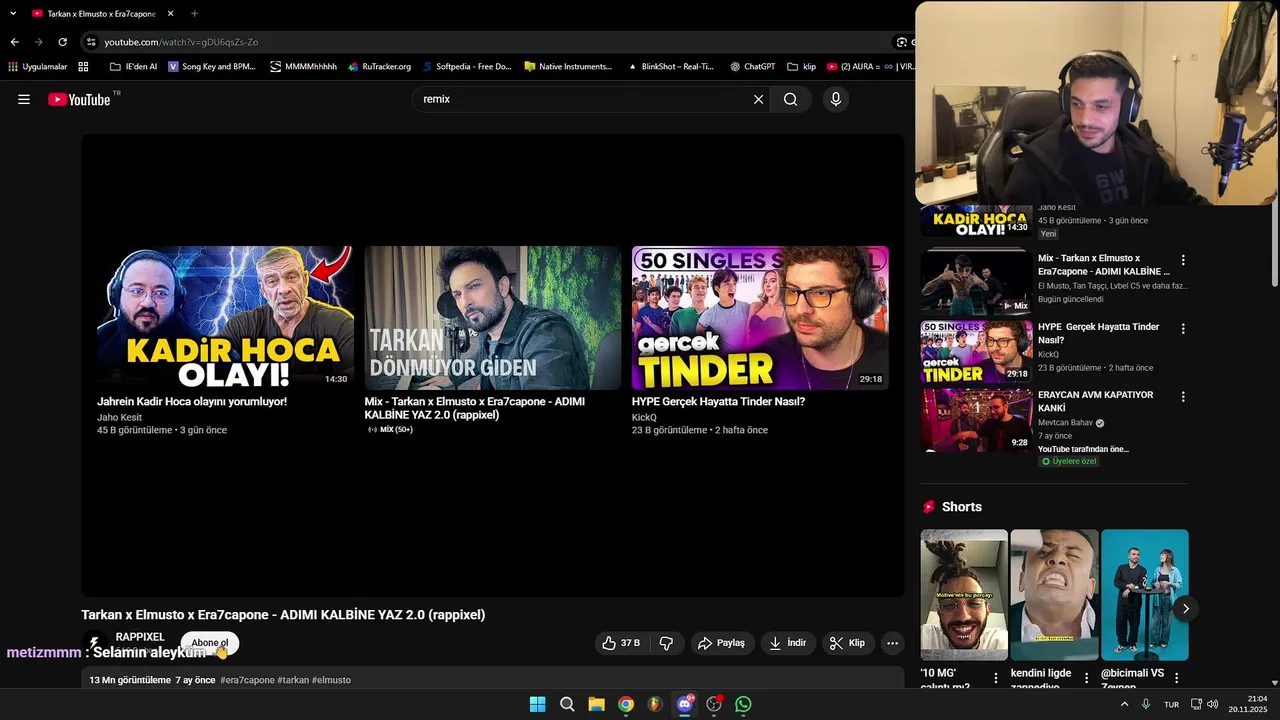Open RAPPIXEL channel name link
This screenshot has width=1280, height=720.
point(140,637)
